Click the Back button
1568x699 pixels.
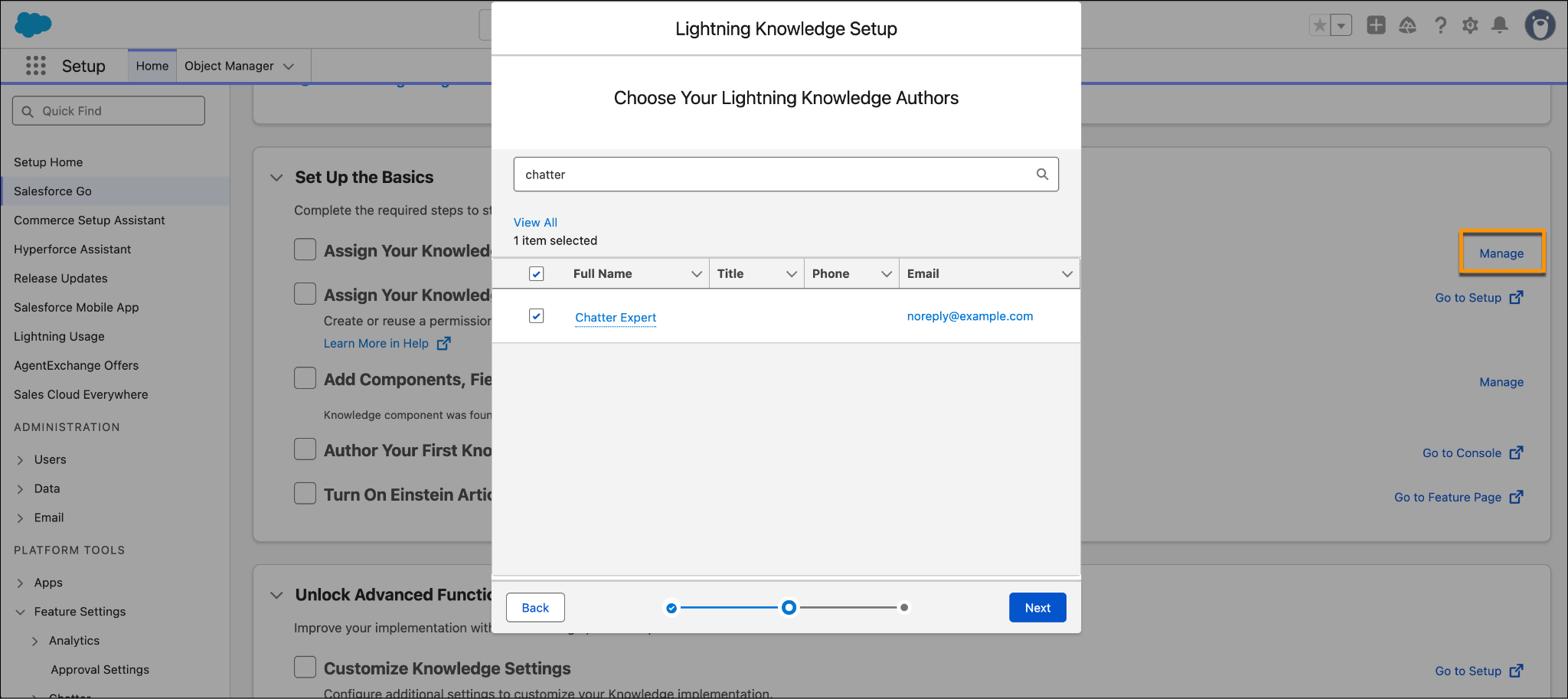tap(535, 608)
